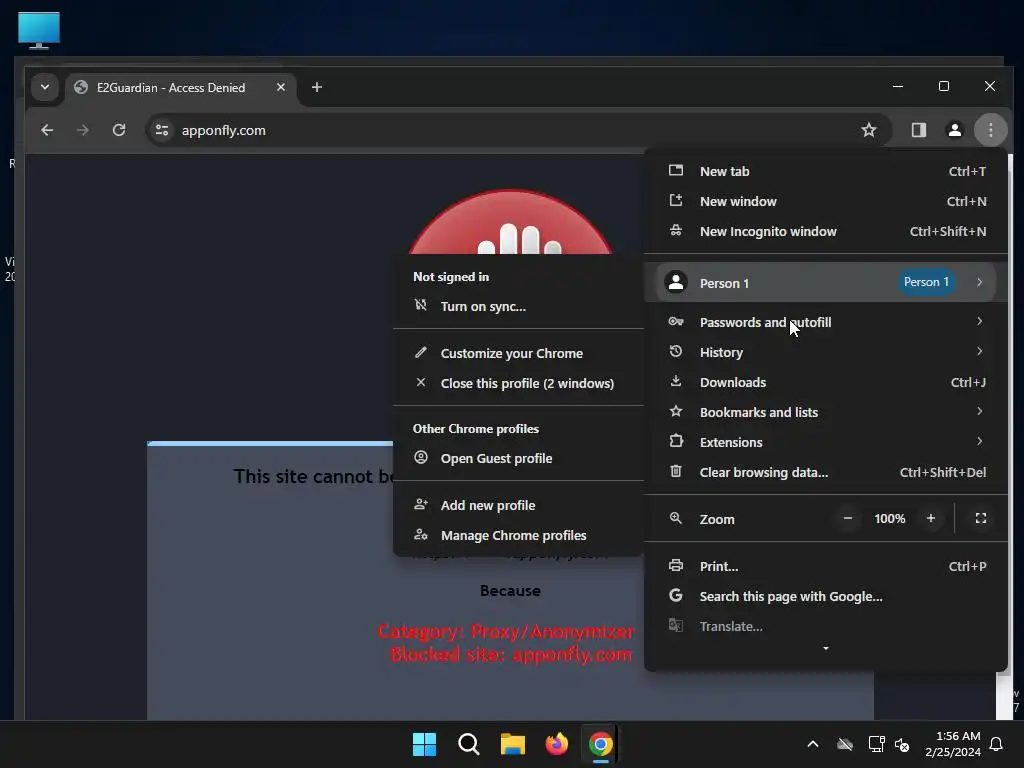Choose New tab menu entry
Viewport: 1024px width, 768px height.
click(825, 171)
